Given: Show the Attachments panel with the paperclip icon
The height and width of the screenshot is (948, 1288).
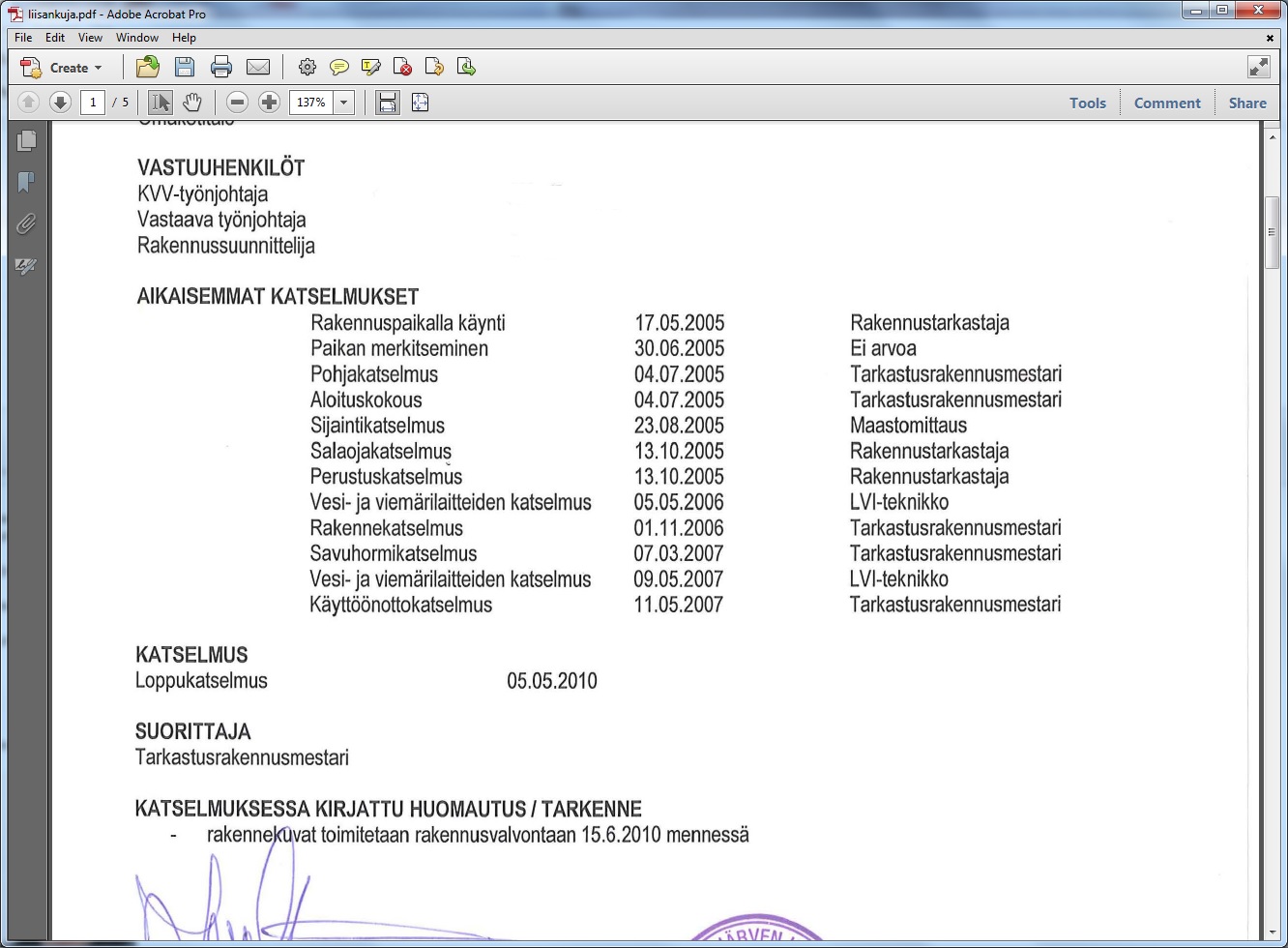Looking at the screenshot, I should pos(26,223).
